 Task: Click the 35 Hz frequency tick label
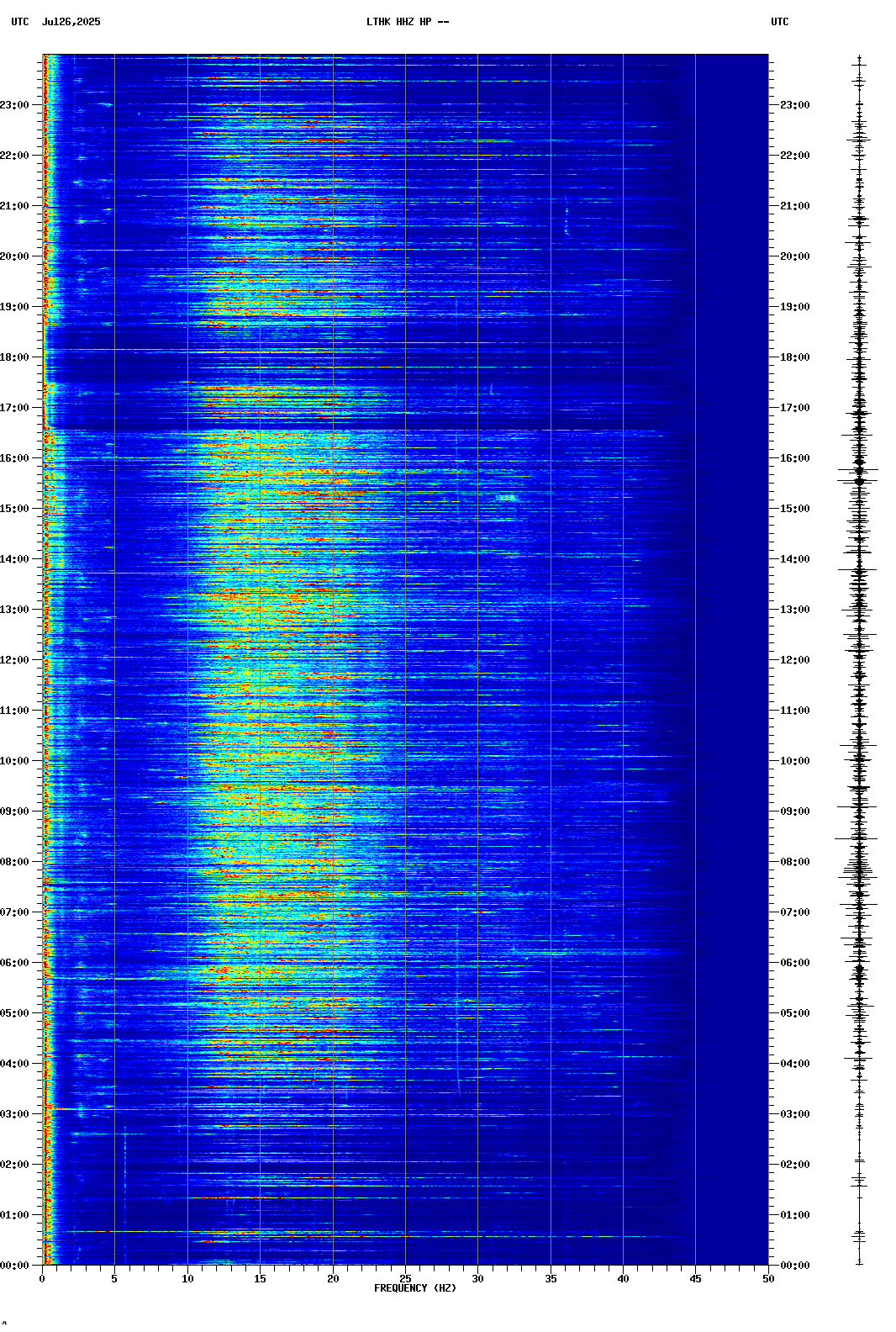tap(551, 1279)
